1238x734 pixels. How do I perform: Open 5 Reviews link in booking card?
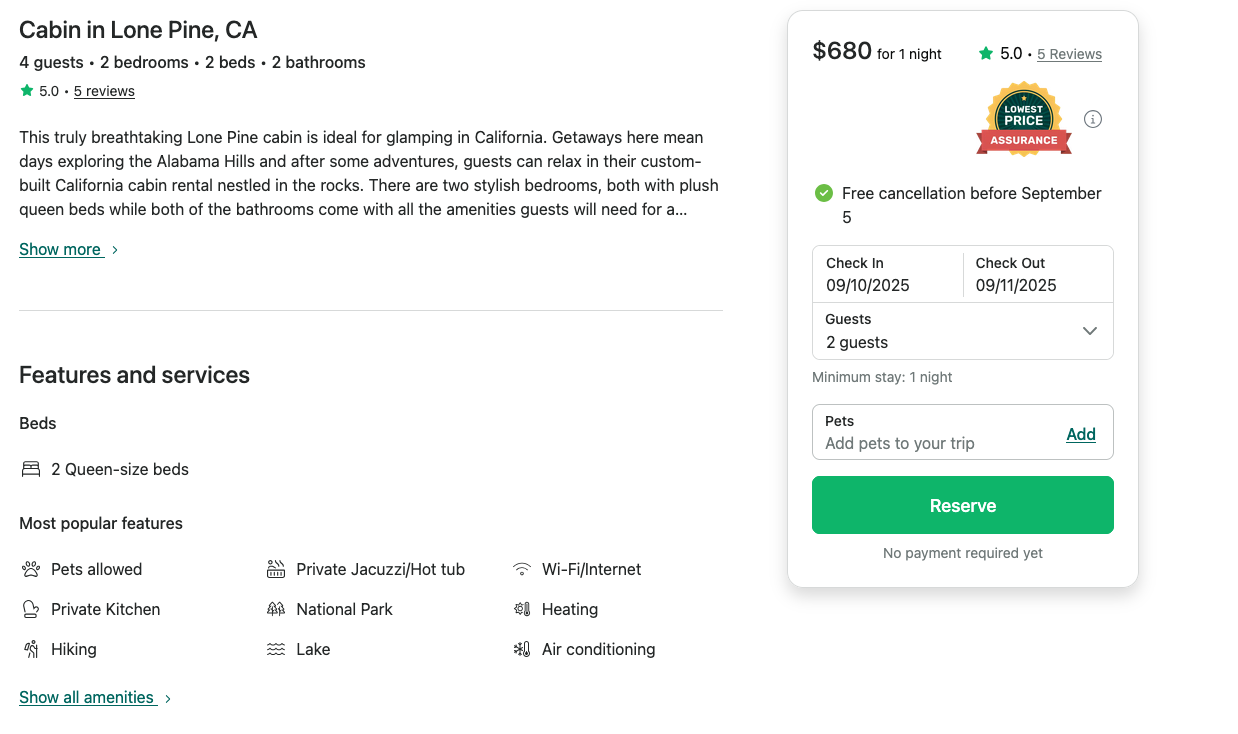[1069, 54]
